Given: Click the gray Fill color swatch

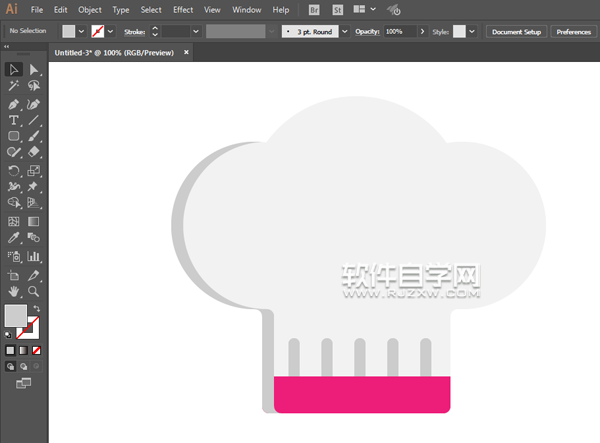Looking at the screenshot, I should coord(16,316).
